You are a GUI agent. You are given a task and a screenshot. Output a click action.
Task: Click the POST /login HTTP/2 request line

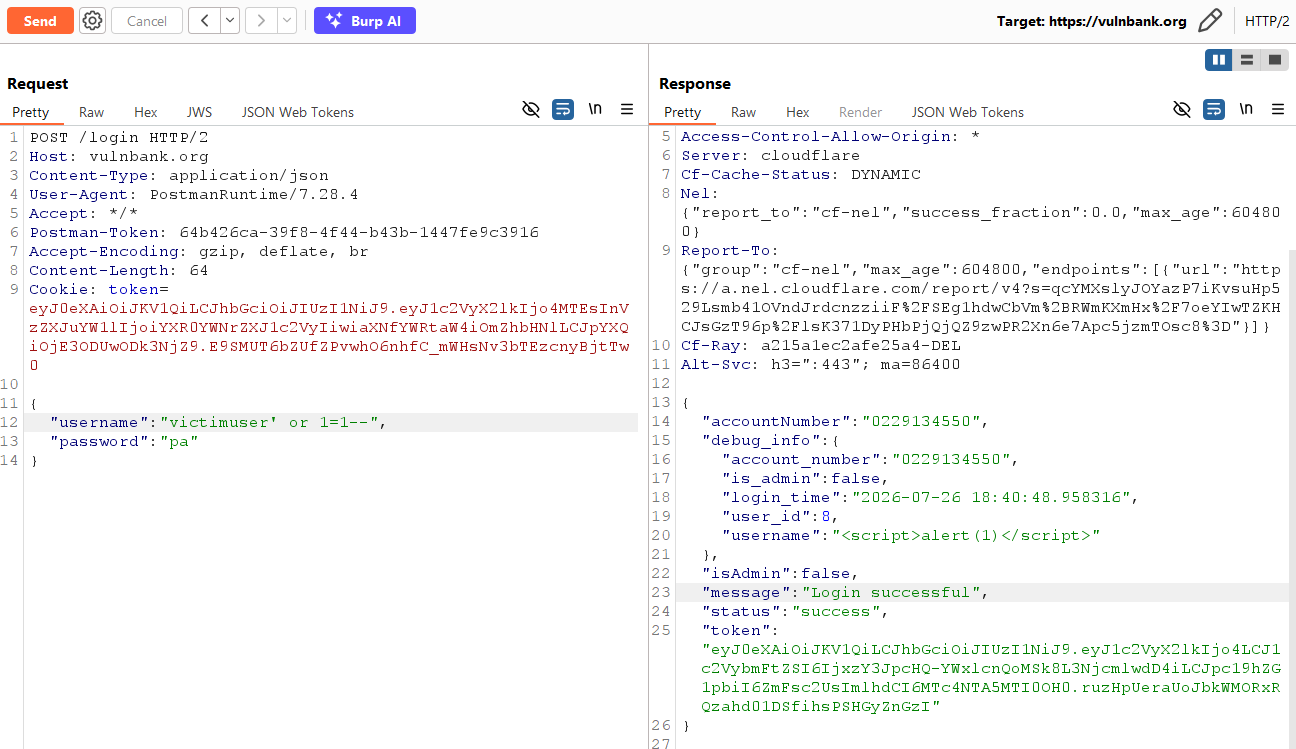[119, 137]
